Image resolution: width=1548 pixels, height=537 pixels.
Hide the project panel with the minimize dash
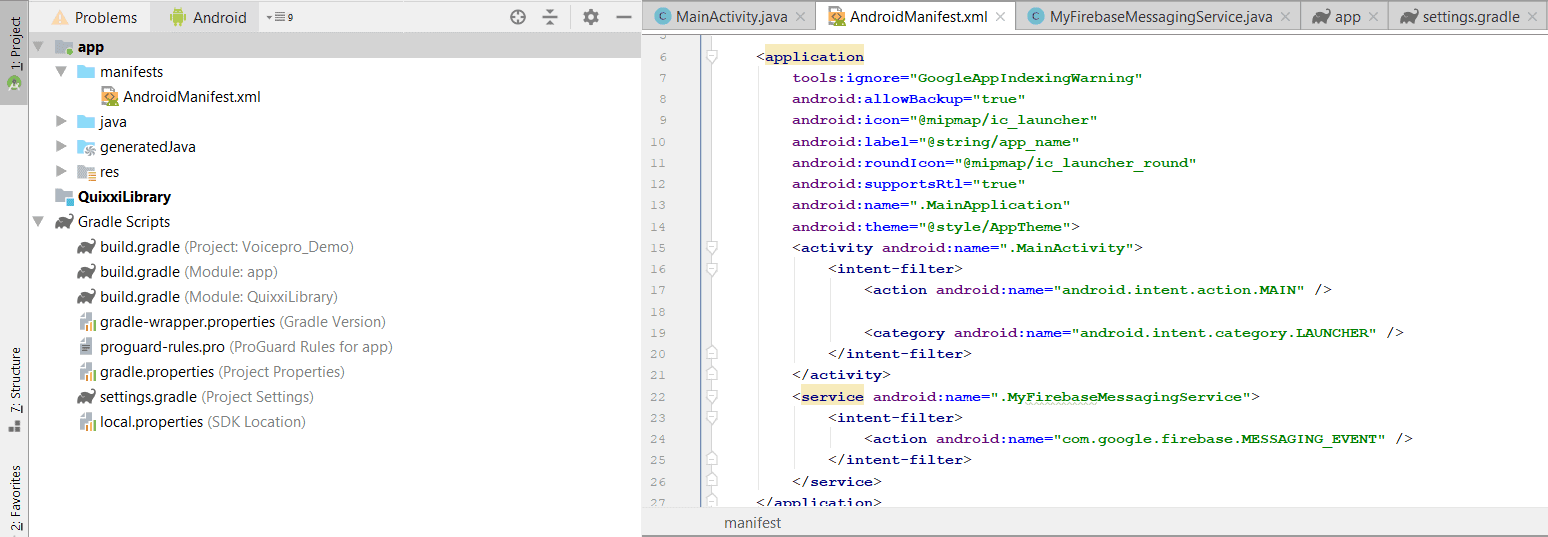coord(624,17)
